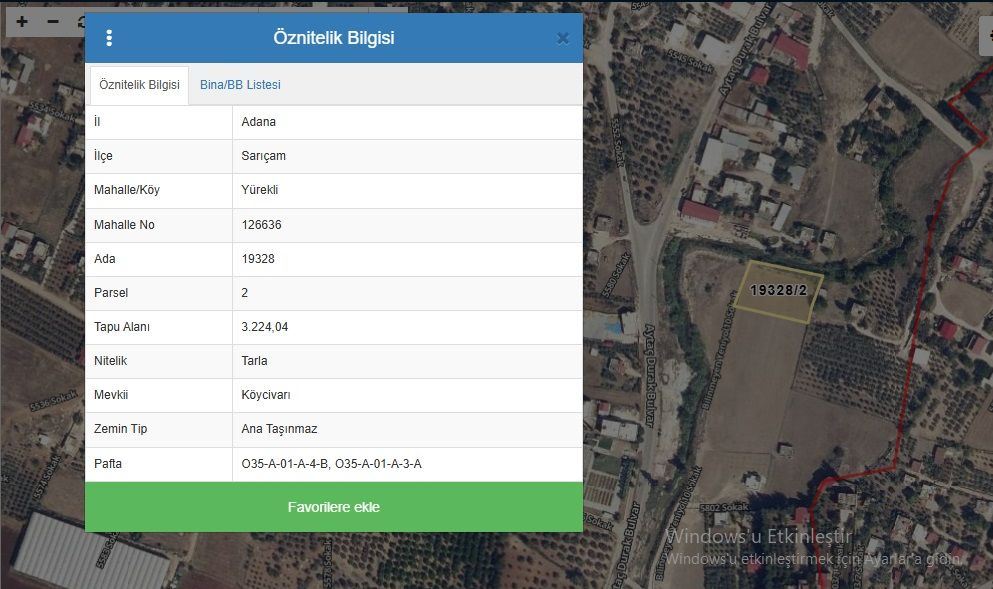The width and height of the screenshot is (993, 589).
Task: Click the Parsel value 2
Action: click(244, 293)
